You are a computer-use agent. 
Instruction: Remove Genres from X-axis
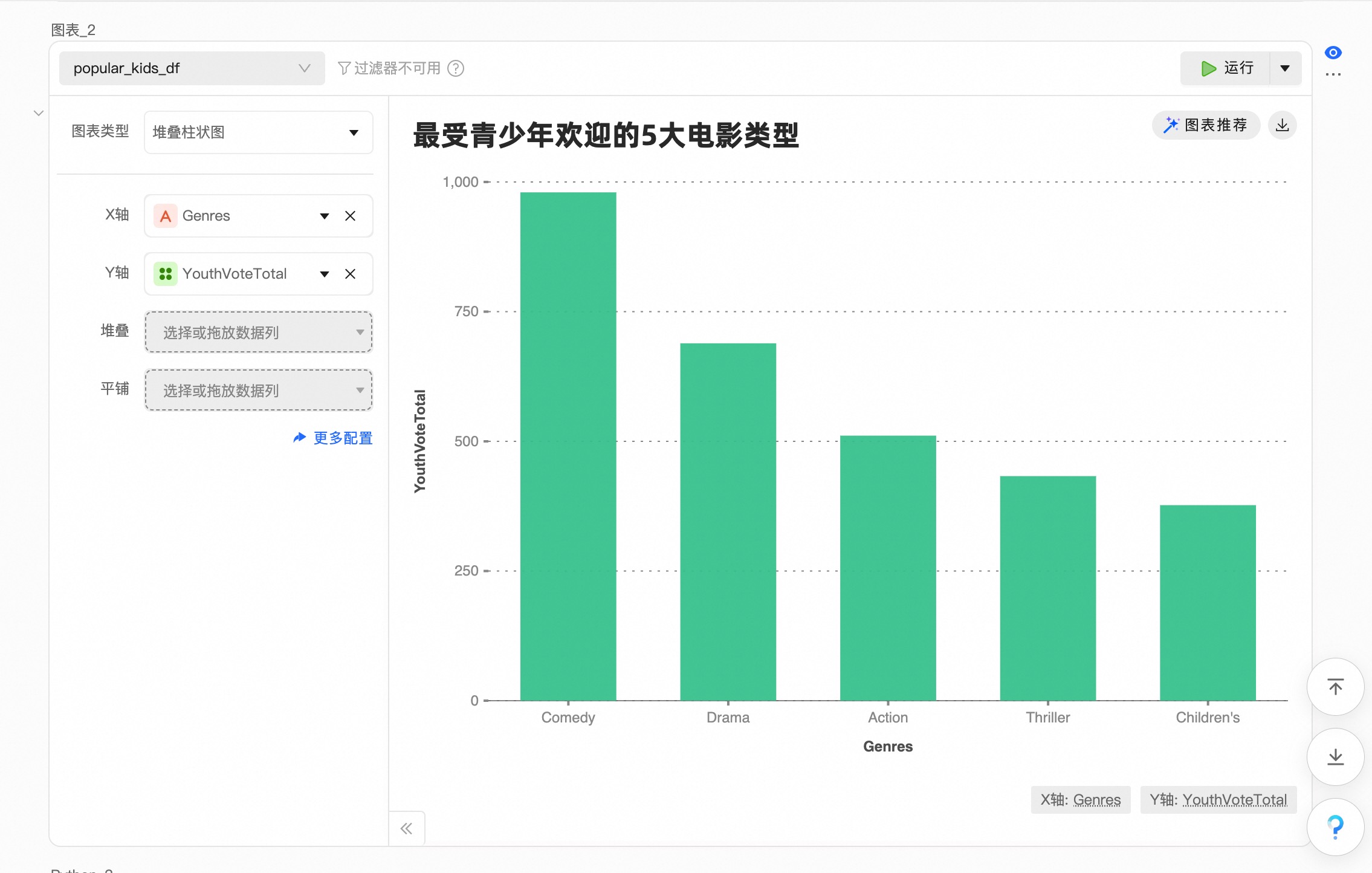[x=350, y=216]
